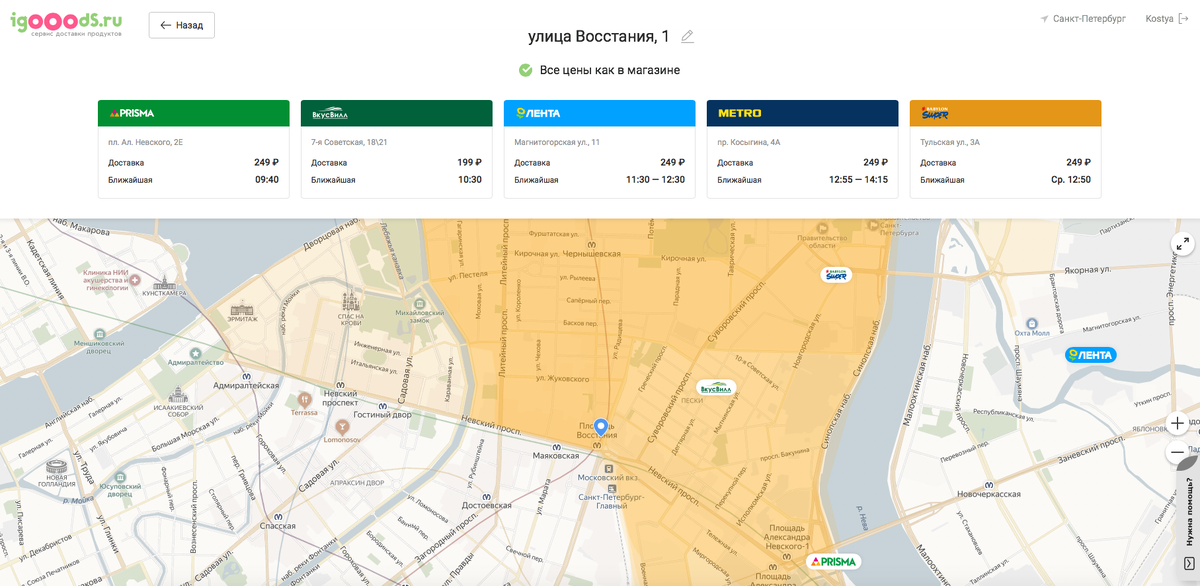Click the ВкусВилл nearest time 10:30
Image resolution: width=1200 pixels, height=586 pixels.
tap(470, 180)
